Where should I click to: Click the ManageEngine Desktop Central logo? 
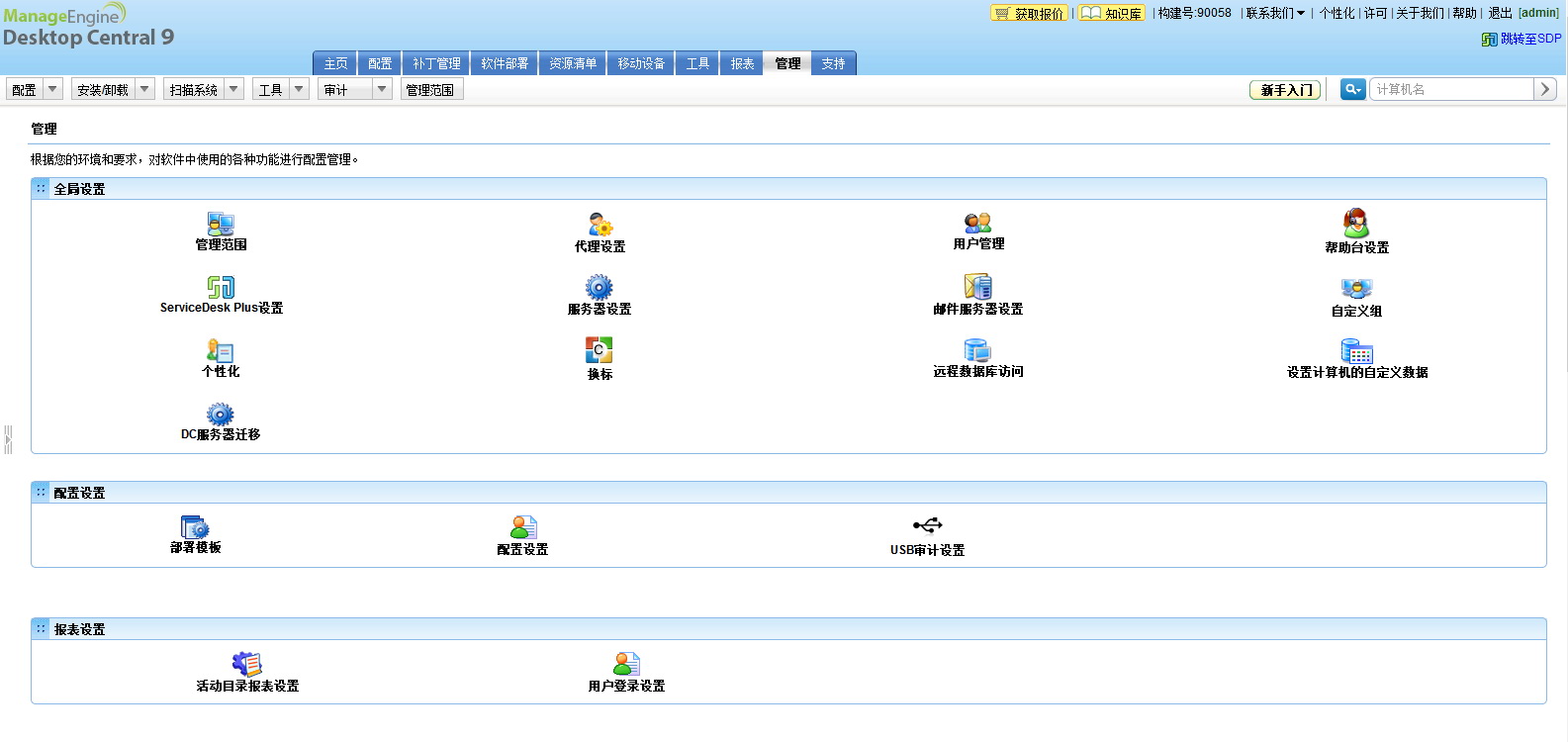(x=88, y=27)
